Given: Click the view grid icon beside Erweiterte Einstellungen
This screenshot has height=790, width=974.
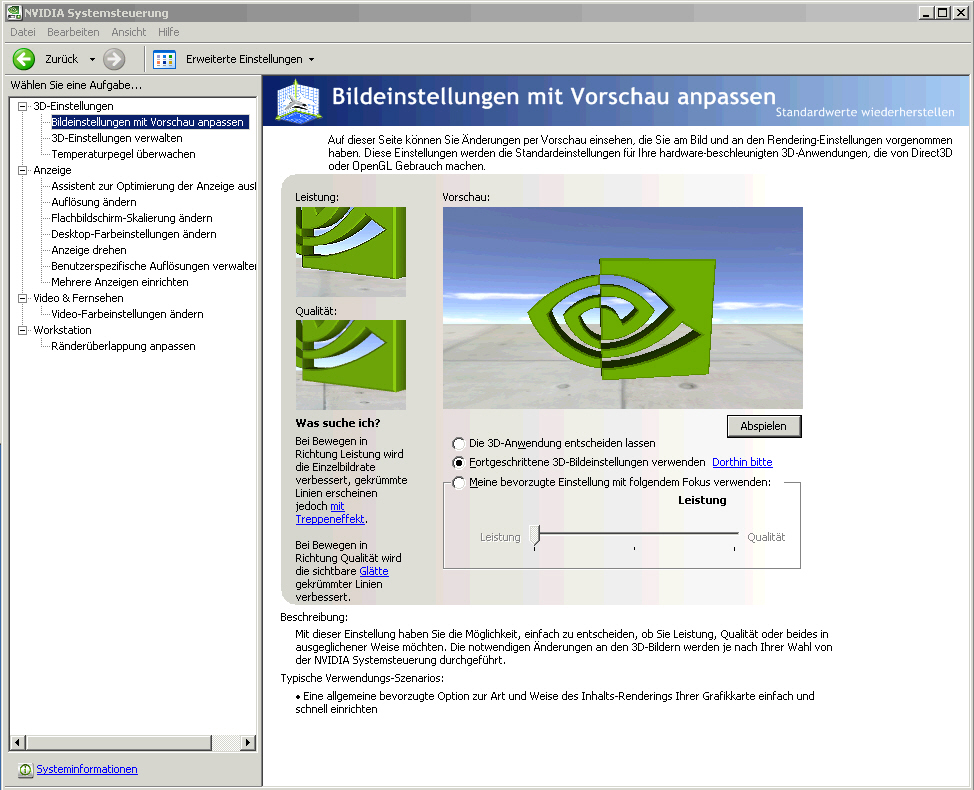Looking at the screenshot, I should 165,60.
